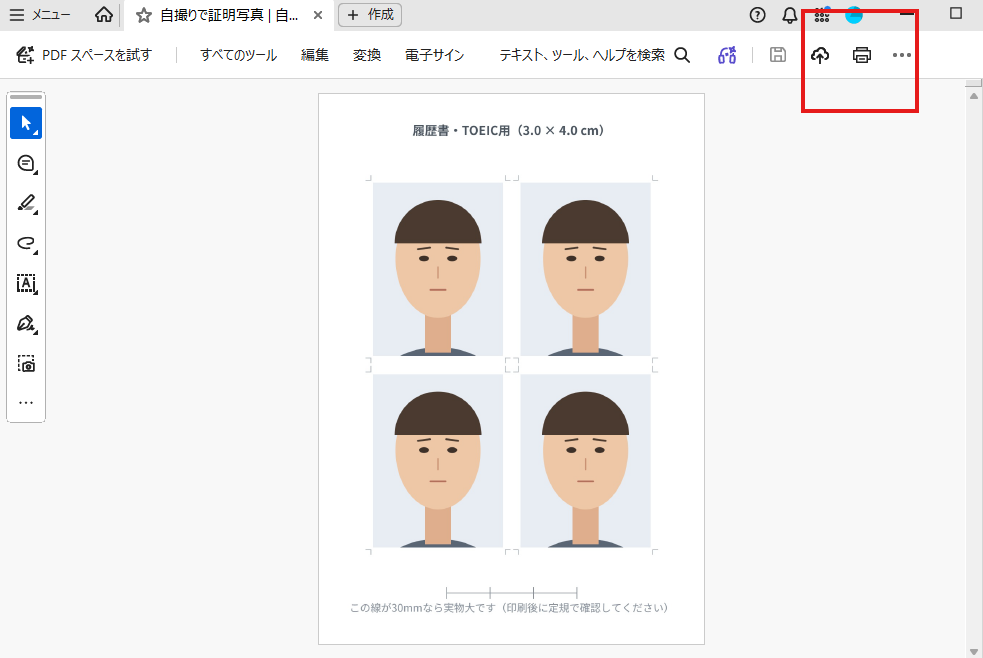Screen dimensions: 983x658
Task: Open the AI Assistant icon
Action: (x=727, y=55)
